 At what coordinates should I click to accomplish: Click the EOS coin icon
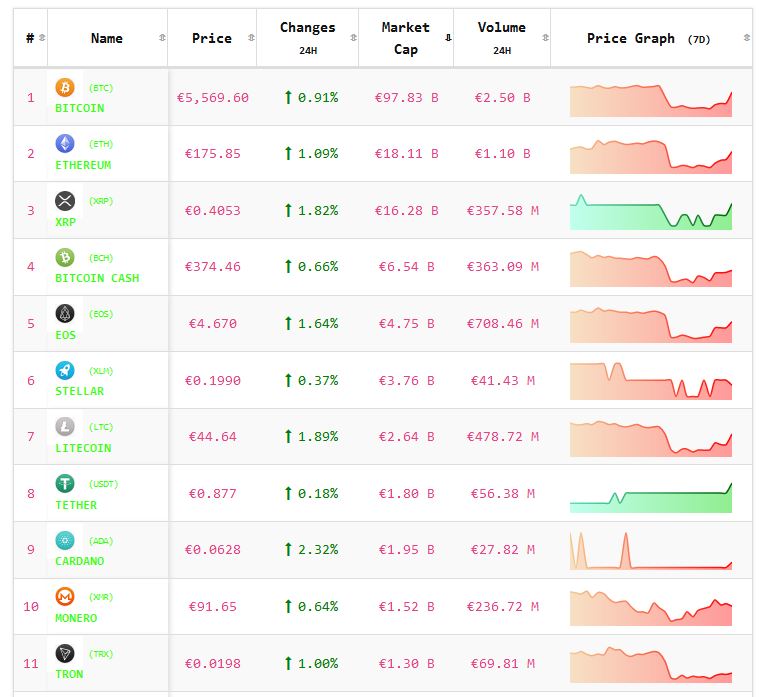click(x=65, y=314)
